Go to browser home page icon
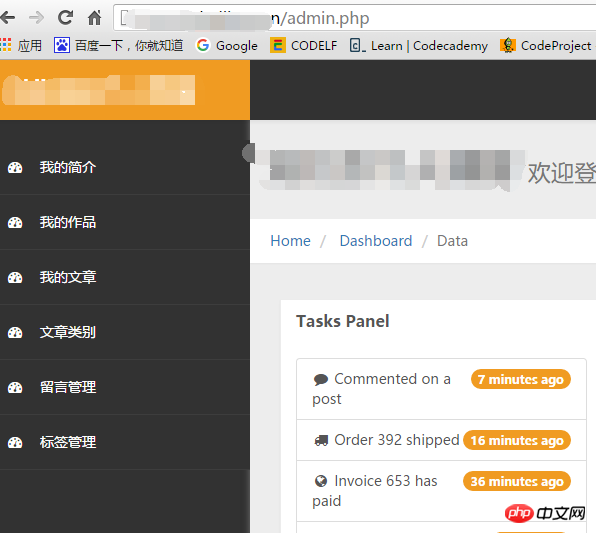Viewport: 596px width, 533px height. pyautogui.click(x=95, y=17)
